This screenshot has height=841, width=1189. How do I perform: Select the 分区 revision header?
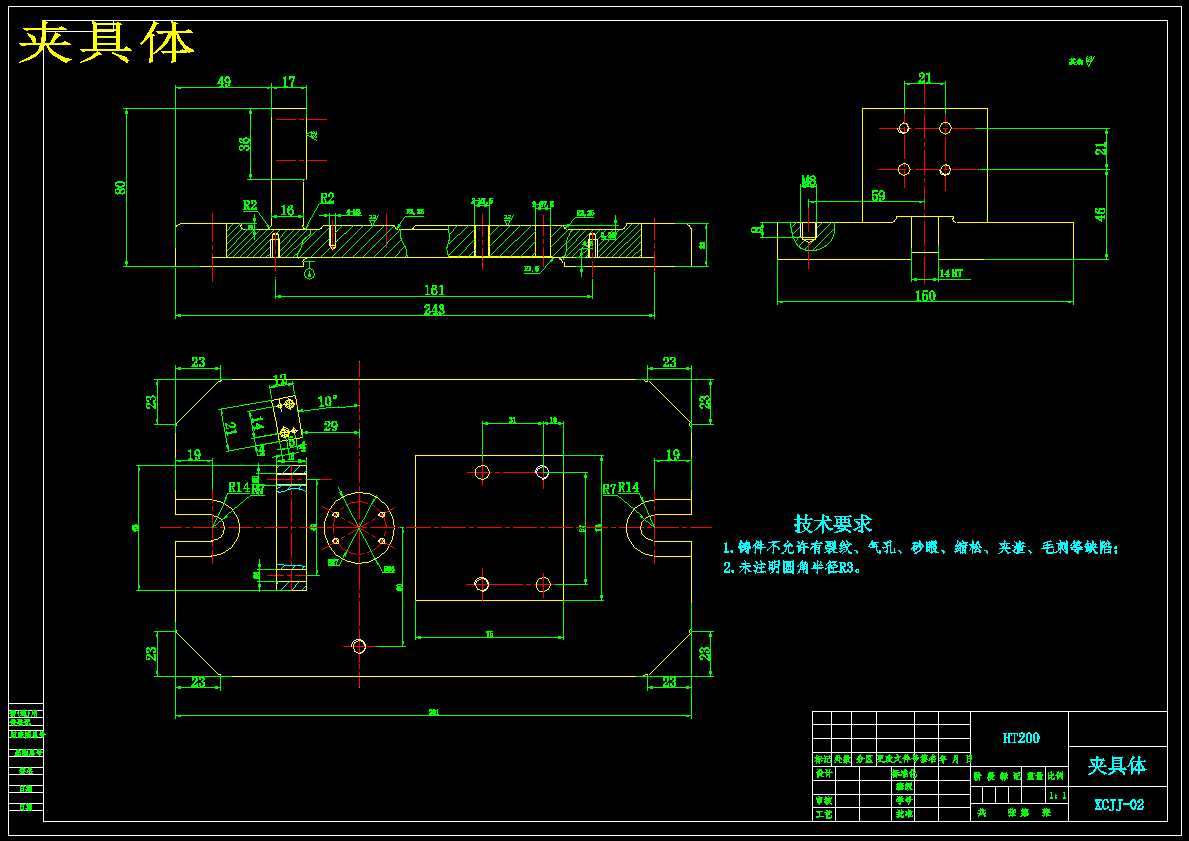click(864, 759)
